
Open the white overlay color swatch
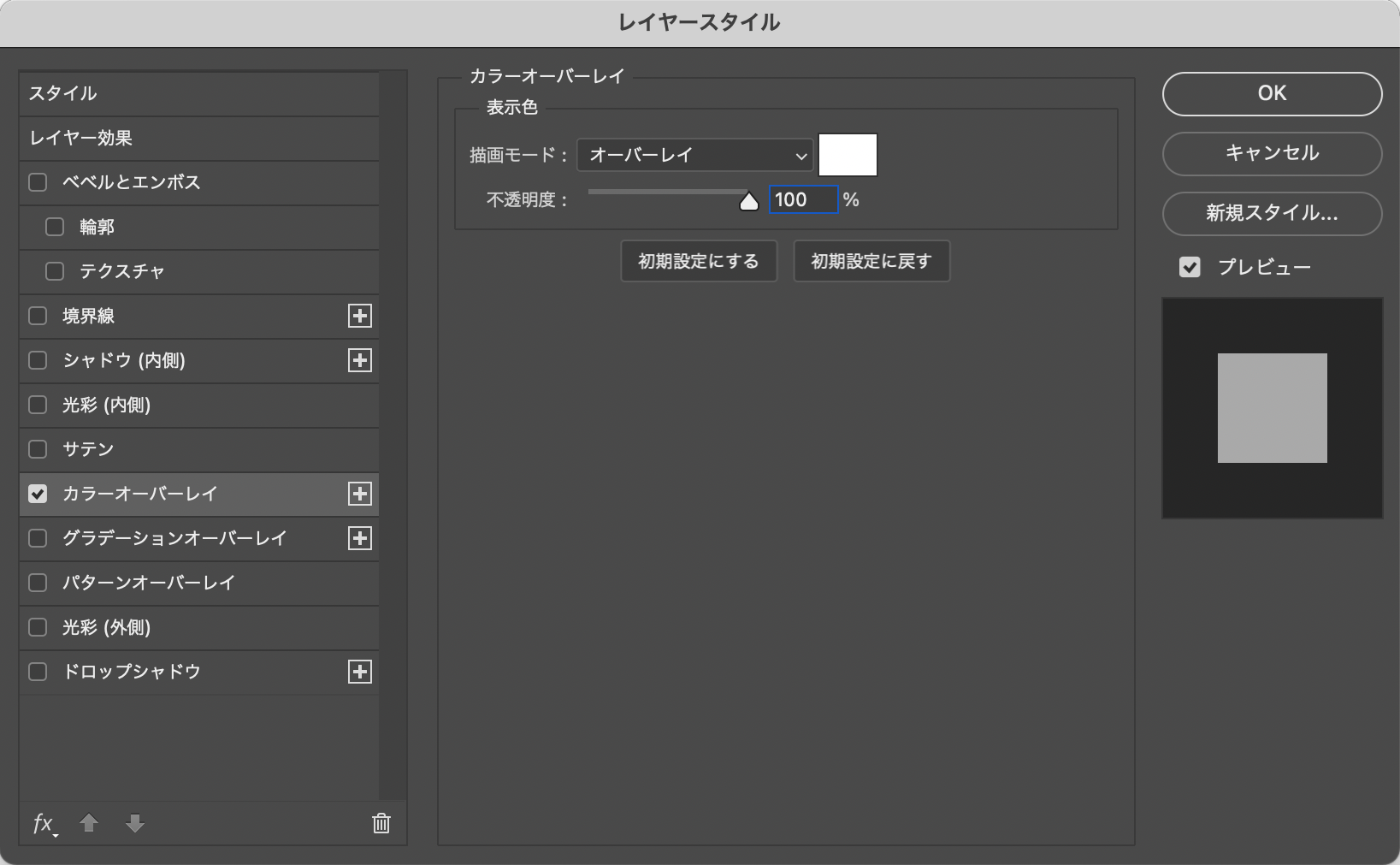[848, 155]
